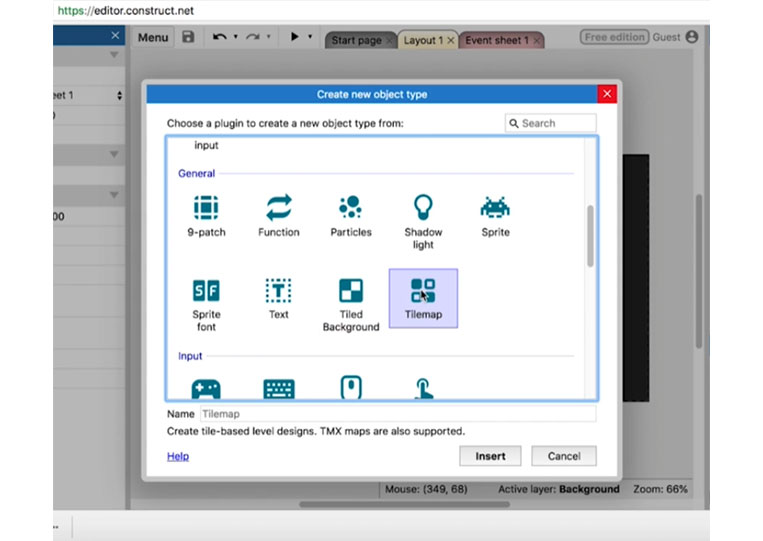
Task: Select the Keyboard input plugin icon
Action: (279, 389)
